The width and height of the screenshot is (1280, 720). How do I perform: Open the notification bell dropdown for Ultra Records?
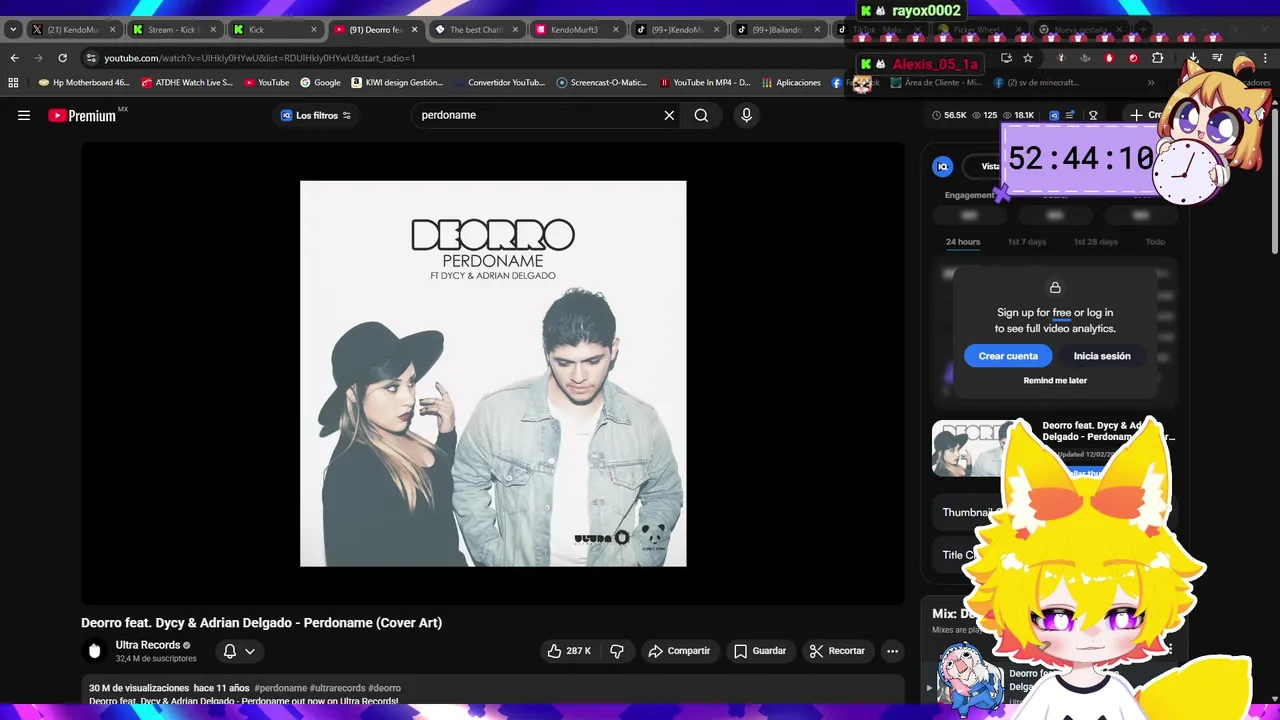coord(239,651)
